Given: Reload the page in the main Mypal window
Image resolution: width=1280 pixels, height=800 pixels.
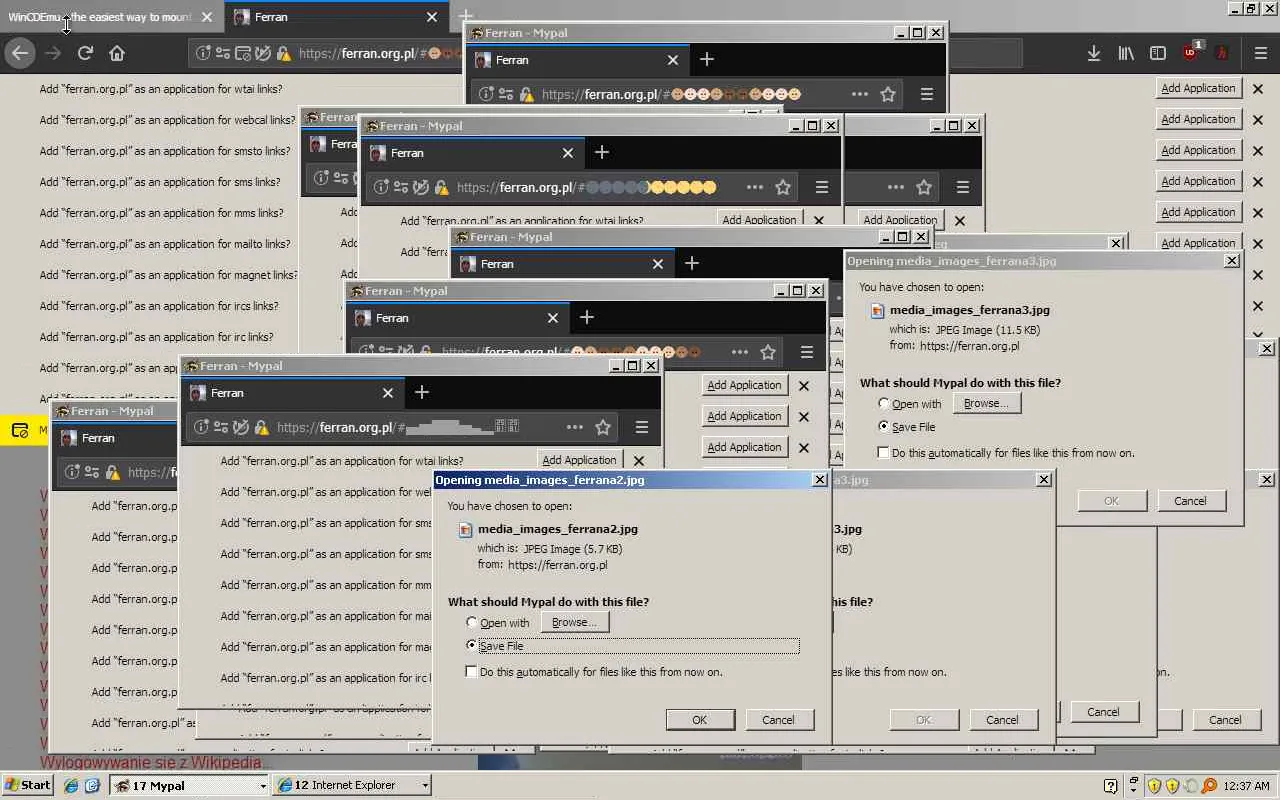Looking at the screenshot, I should 85,53.
